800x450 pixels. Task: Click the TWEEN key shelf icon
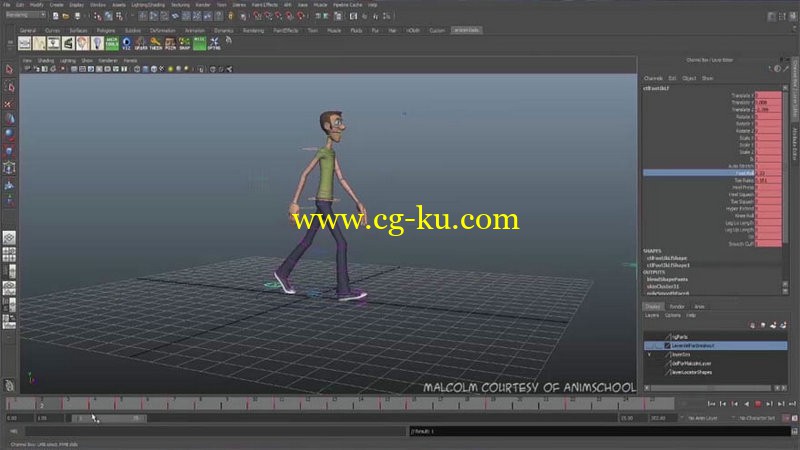click(156, 43)
